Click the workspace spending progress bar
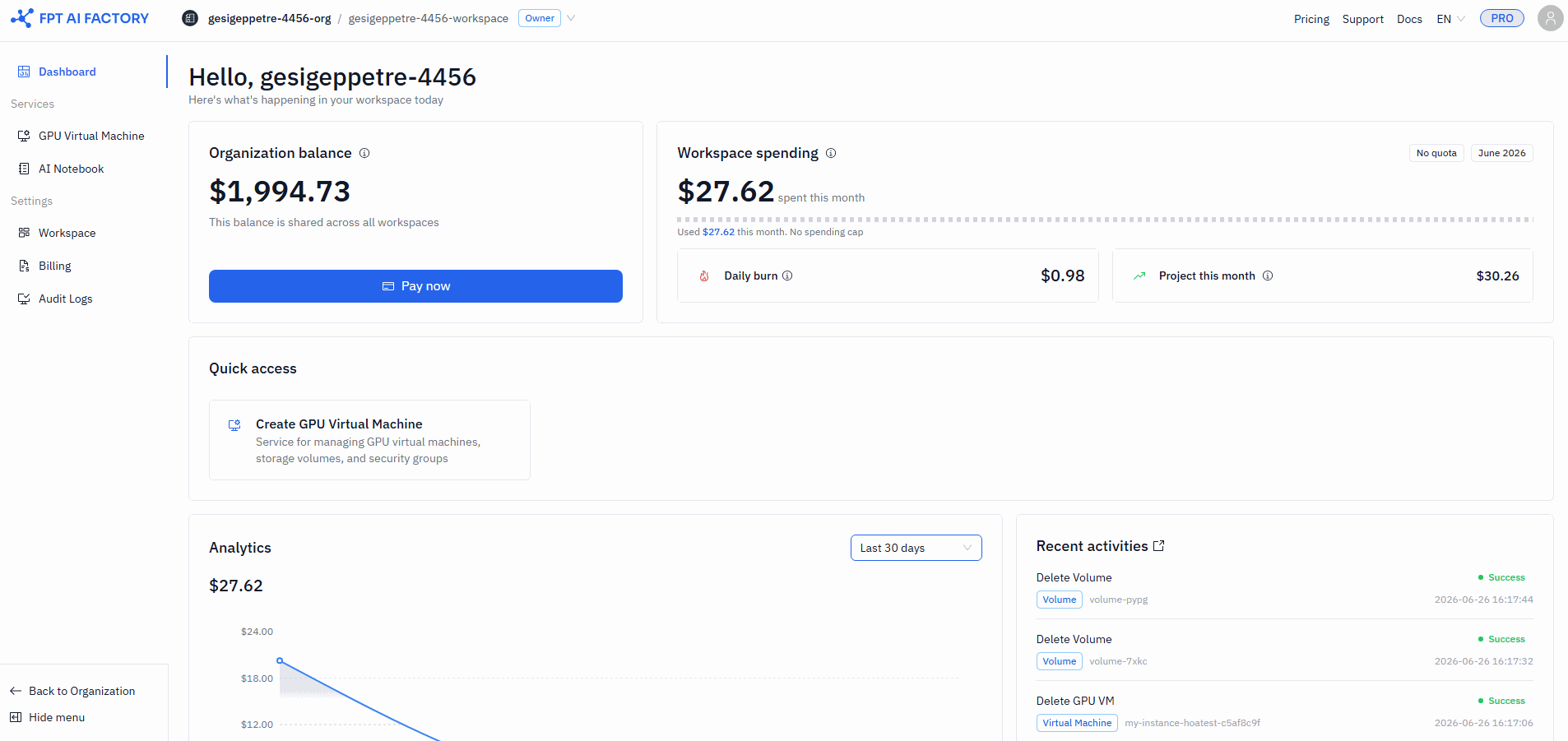The width and height of the screenshot is (1568, 741). click(x=1105, y=220)
